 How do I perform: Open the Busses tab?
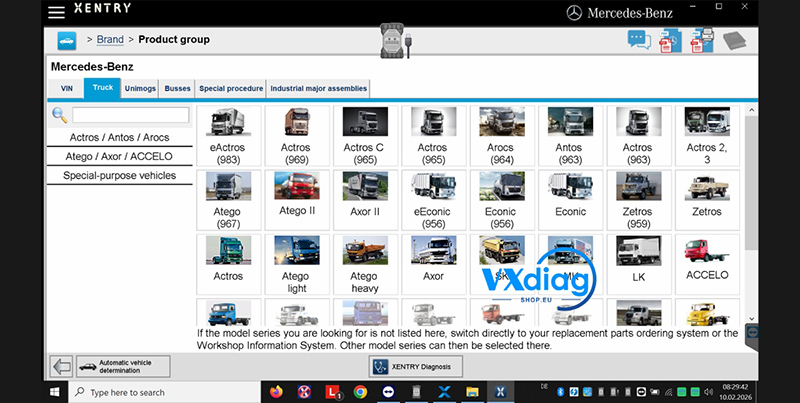point(178,89)
